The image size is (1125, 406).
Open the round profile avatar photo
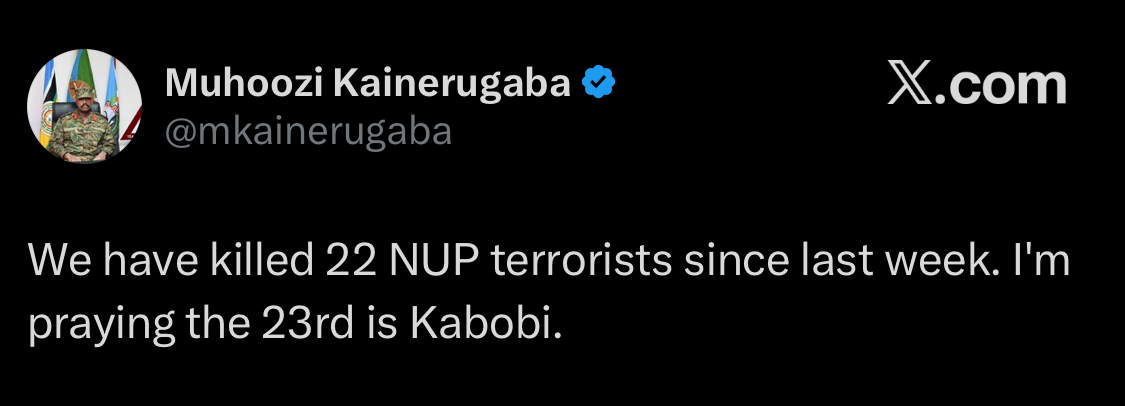(x=82, y=106)
